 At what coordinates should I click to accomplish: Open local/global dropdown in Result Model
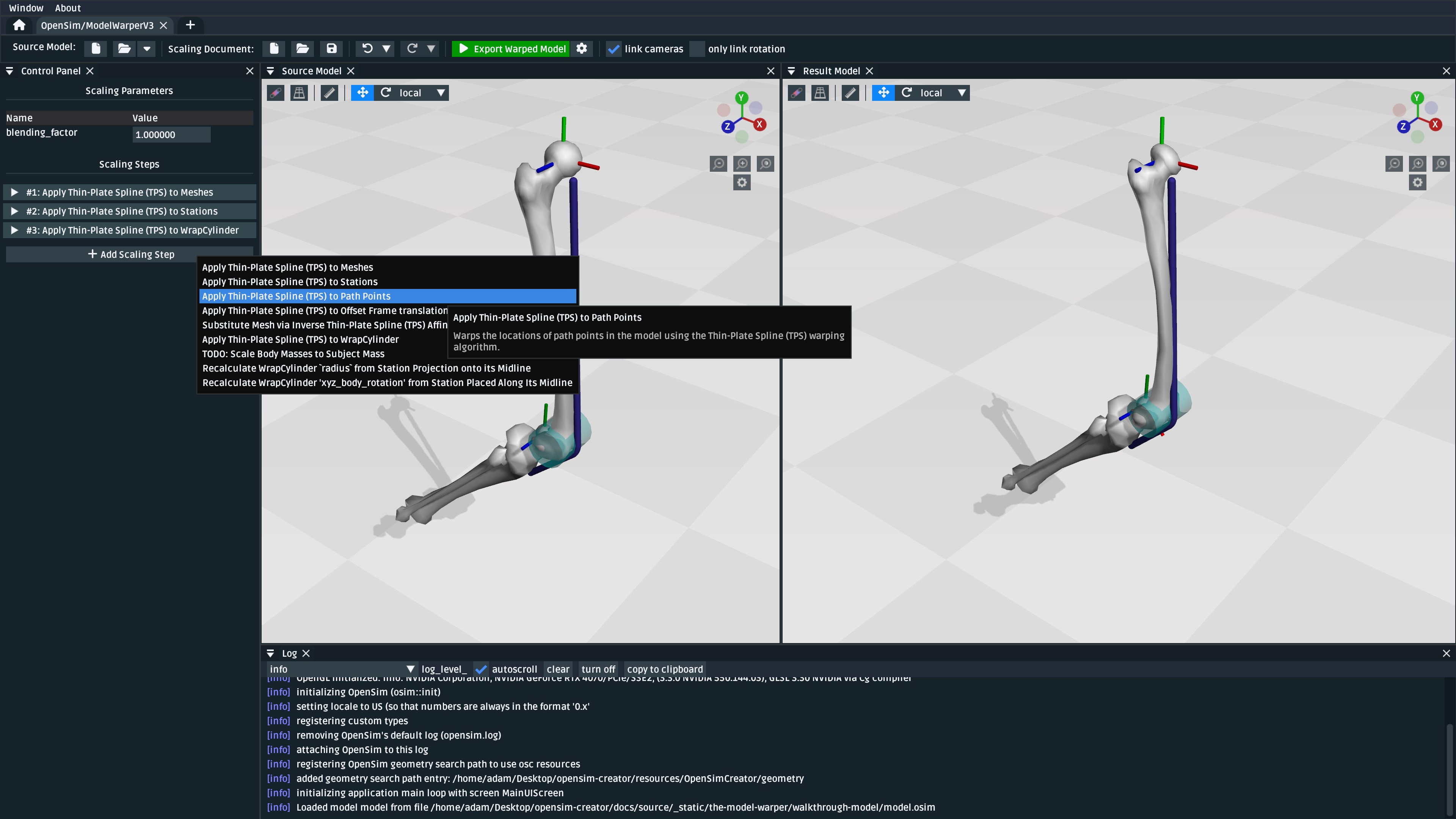click(x=944, y=93)
